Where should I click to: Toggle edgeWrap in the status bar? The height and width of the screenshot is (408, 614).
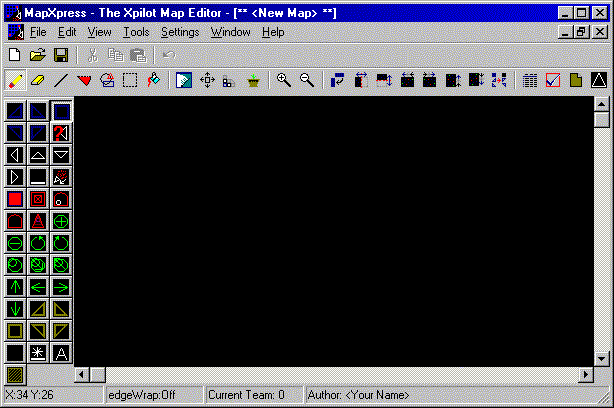tap(153, 395)
